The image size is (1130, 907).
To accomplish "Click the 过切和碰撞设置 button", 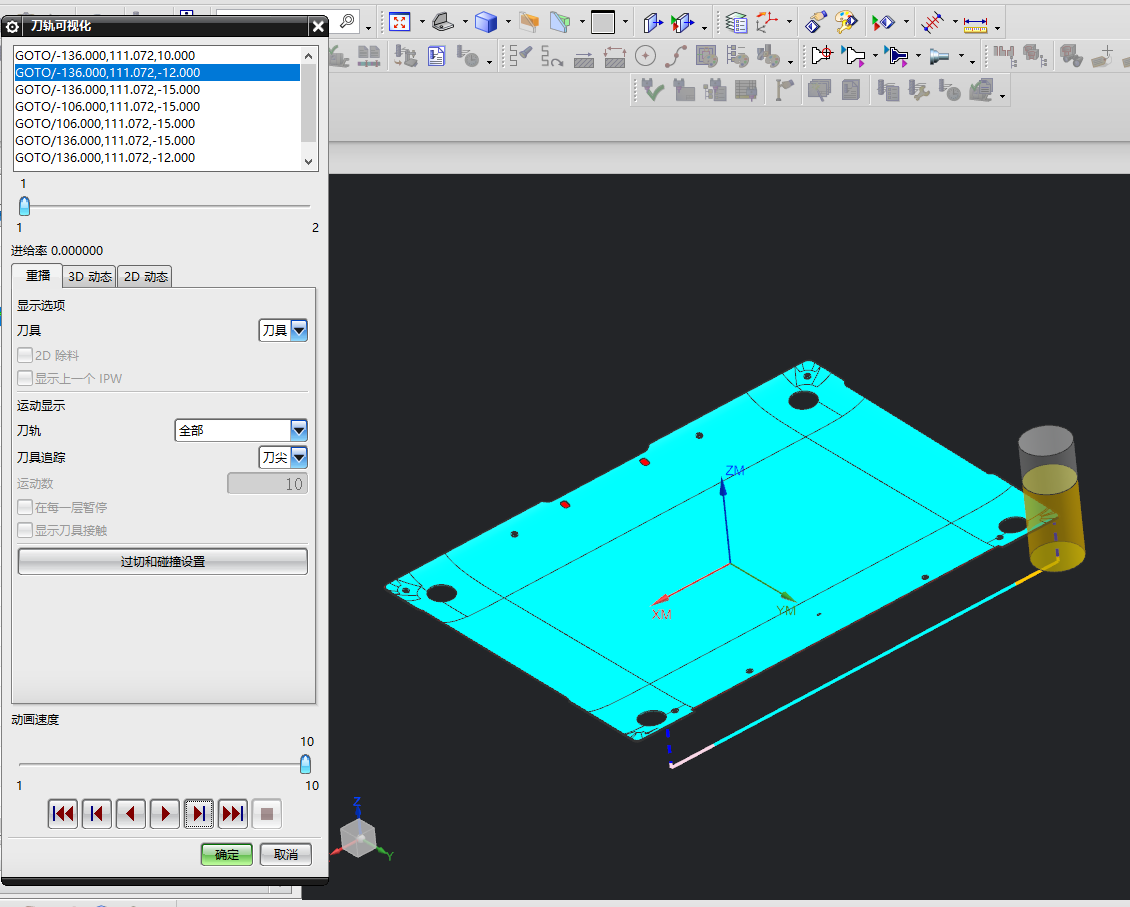I will tap(162, 562).
